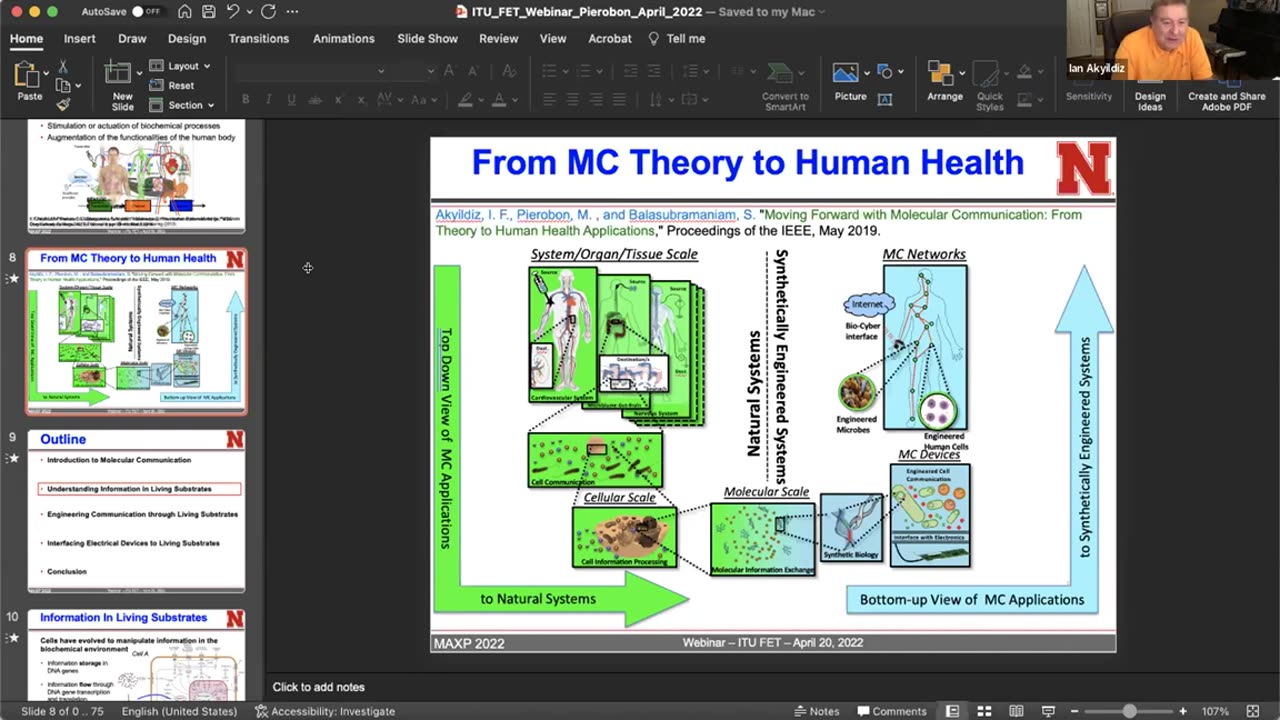Open the undo history dropdown arrow
The image size is (1280, 720).
point(248,12)
